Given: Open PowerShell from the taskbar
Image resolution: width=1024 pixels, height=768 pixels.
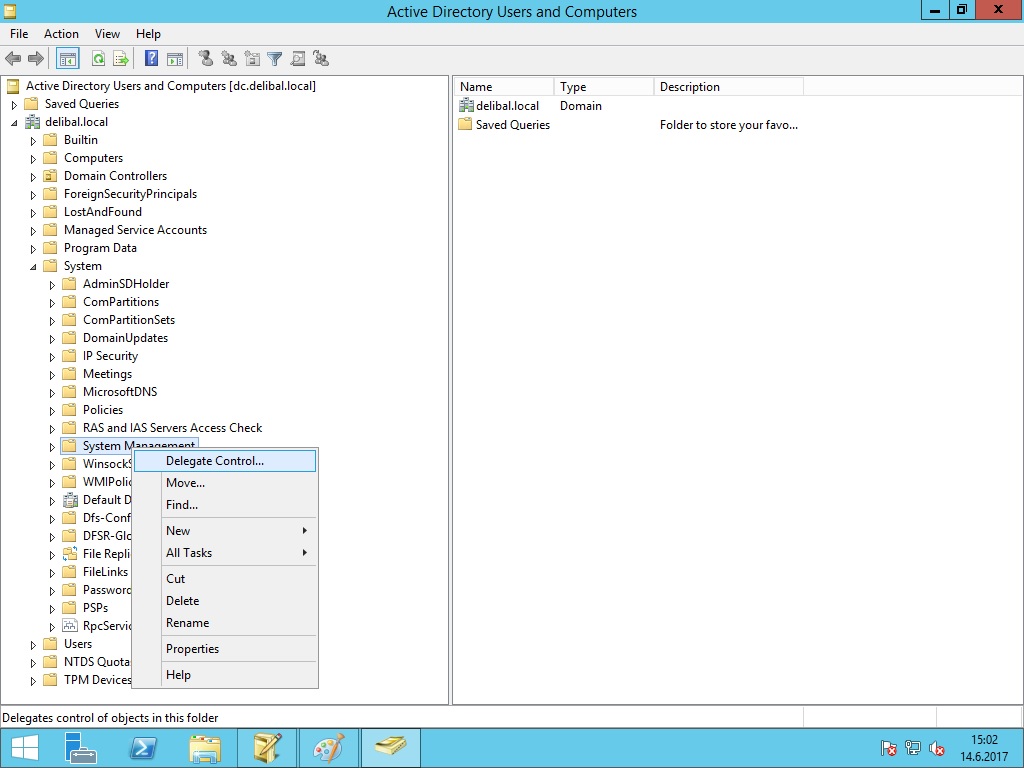Looking at the screenshot, I should point(143,748).
